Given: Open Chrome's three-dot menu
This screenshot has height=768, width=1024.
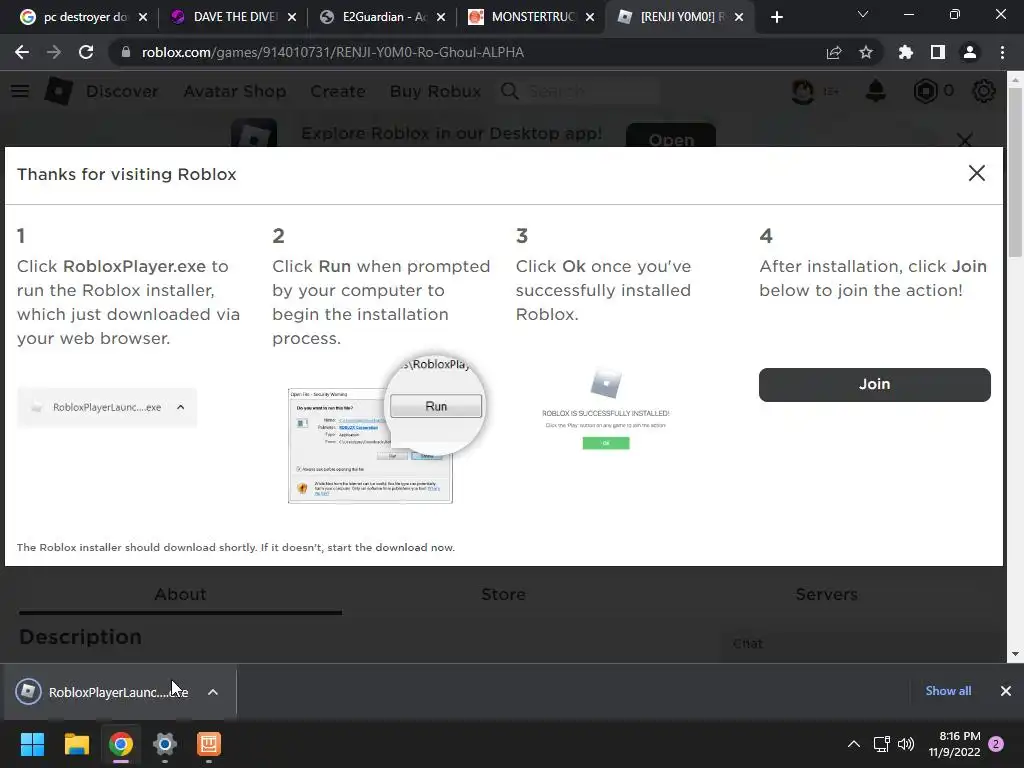Looking at the screenshot, I should point(1002,52).
